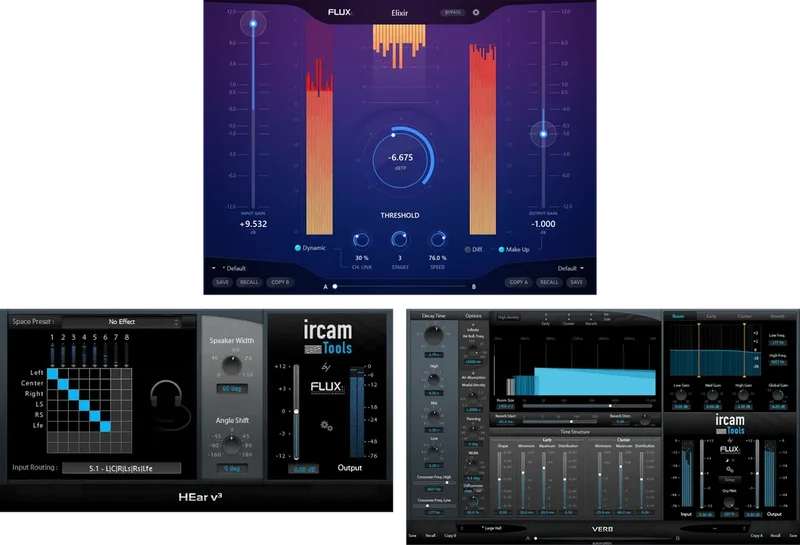800x545 pixels.
Task: Click Elixir CH. LINK knob
Action: (361, 239)
